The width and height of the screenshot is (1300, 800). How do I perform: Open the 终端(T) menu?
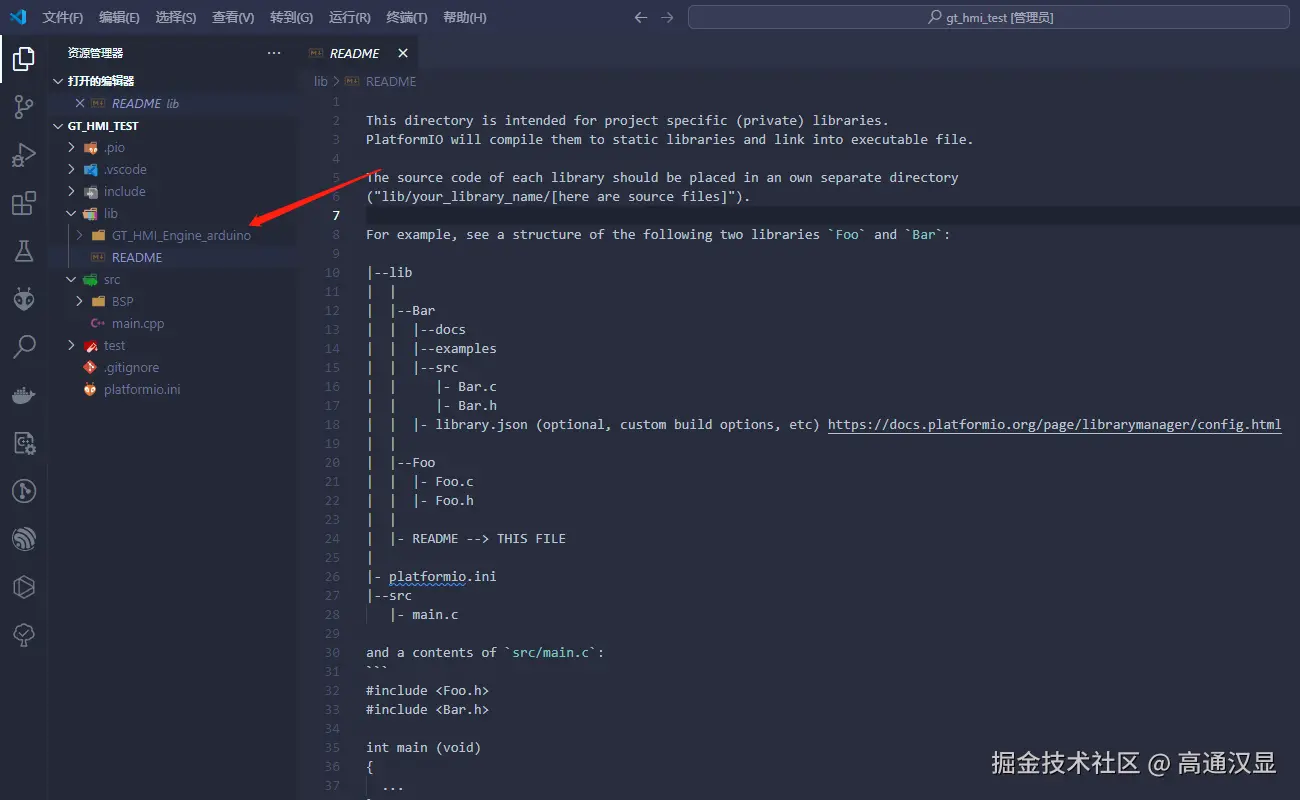[407, 17]
